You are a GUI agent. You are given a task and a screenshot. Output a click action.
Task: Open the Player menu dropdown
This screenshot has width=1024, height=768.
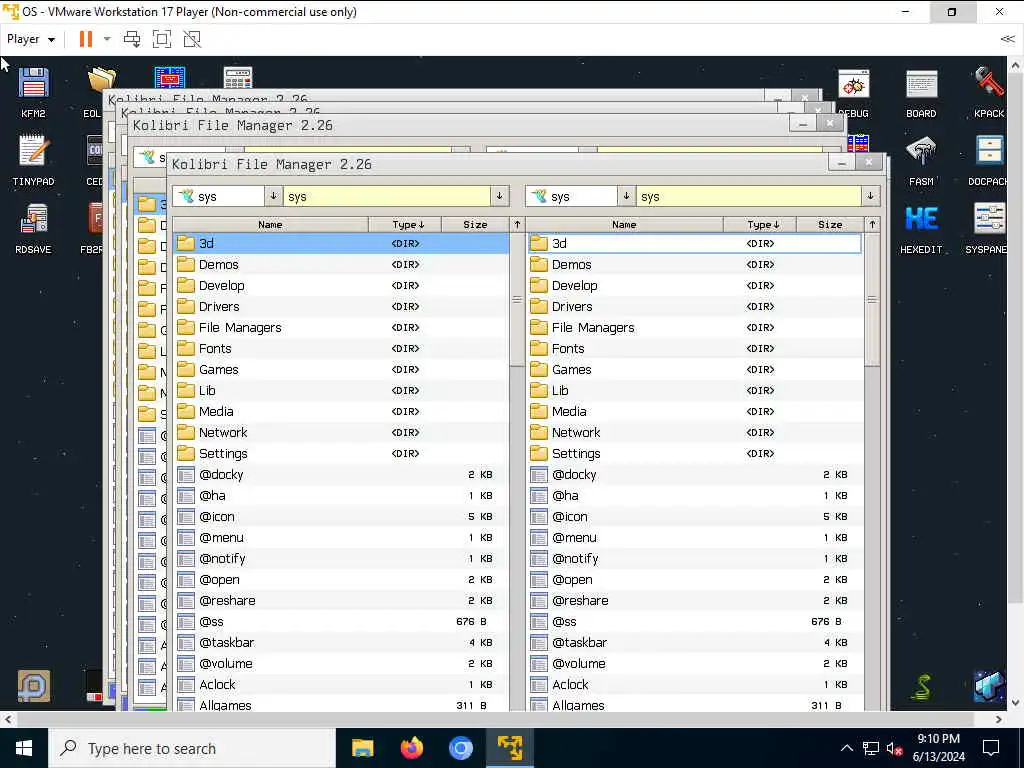tap(31, 39)
